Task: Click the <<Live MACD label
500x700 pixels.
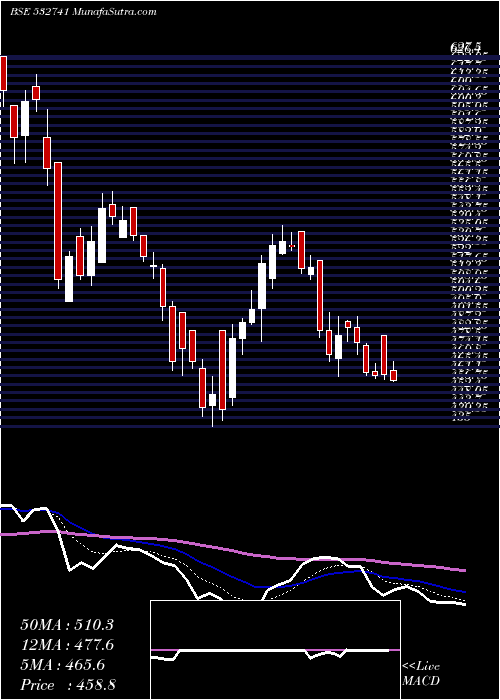Action: [x=421, y=674]
